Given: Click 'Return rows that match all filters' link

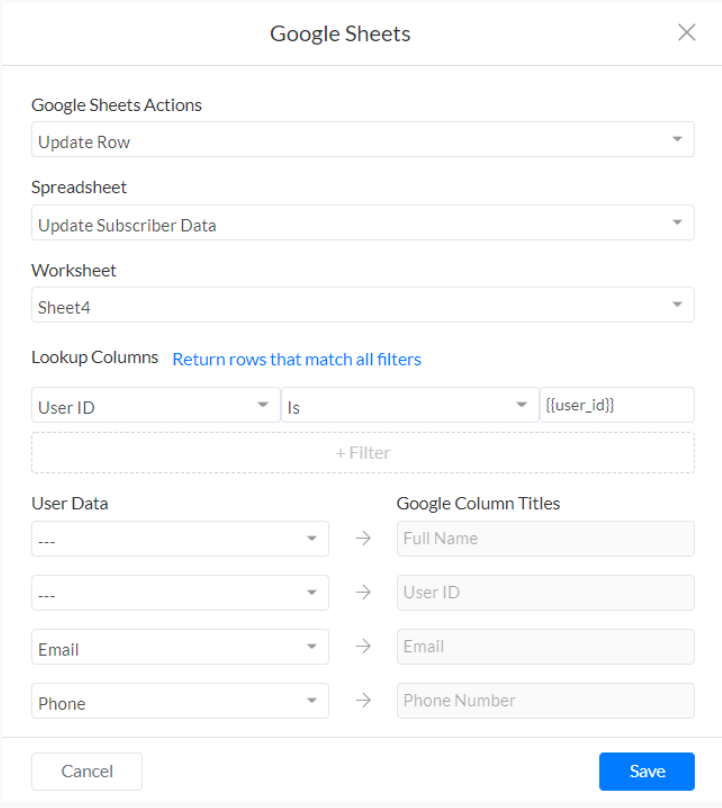Looking at the screenshot, I should pos(296,359).
